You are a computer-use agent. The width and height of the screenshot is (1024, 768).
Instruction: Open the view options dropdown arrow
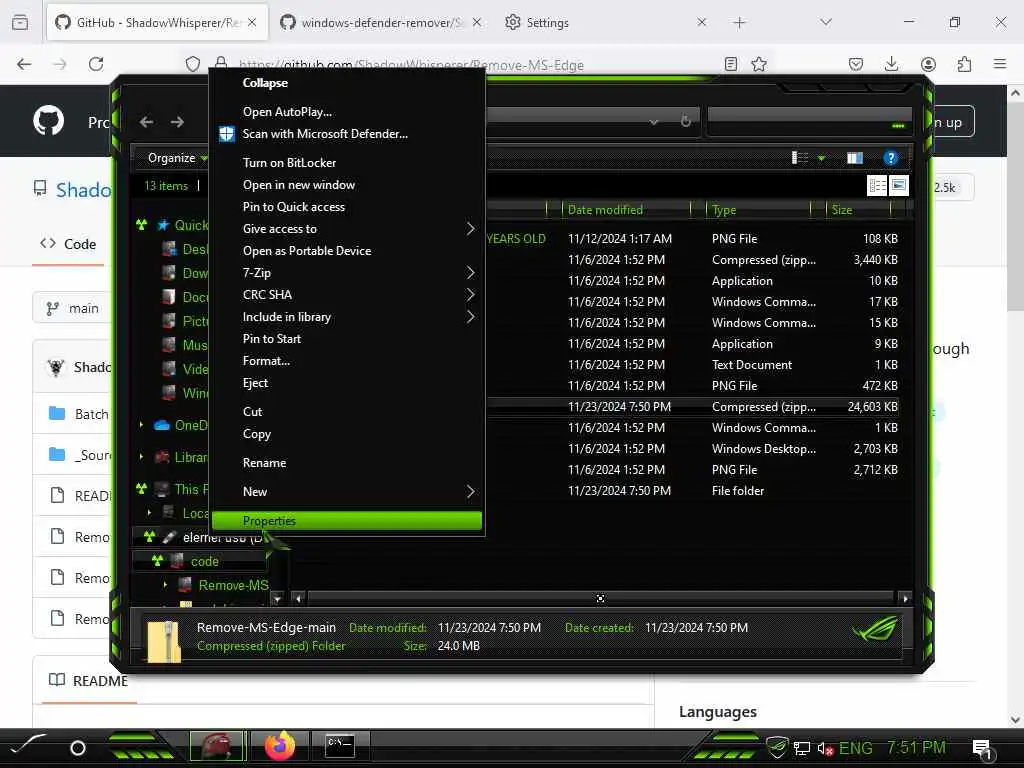822,158
